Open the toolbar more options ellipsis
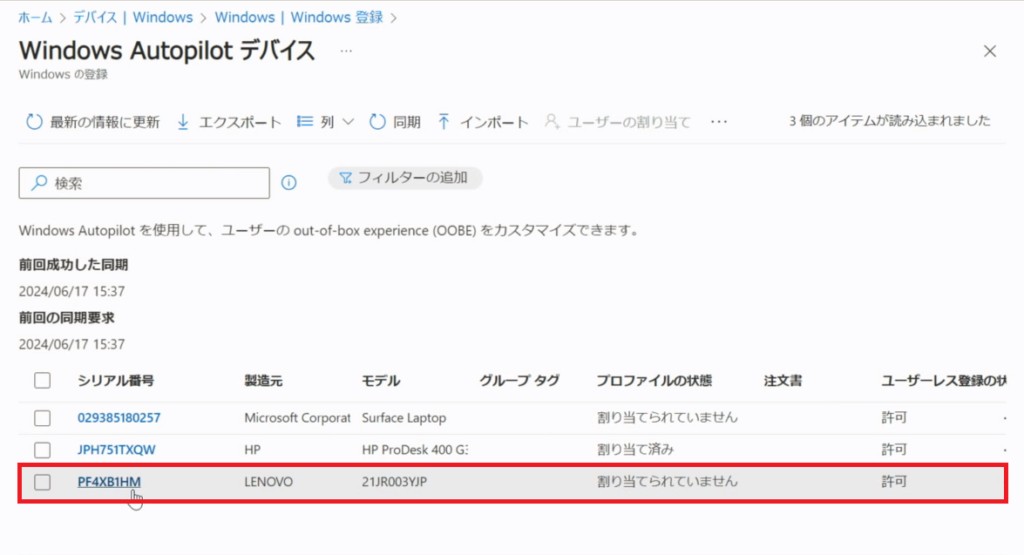1024x555 pixels. (718, 122)
